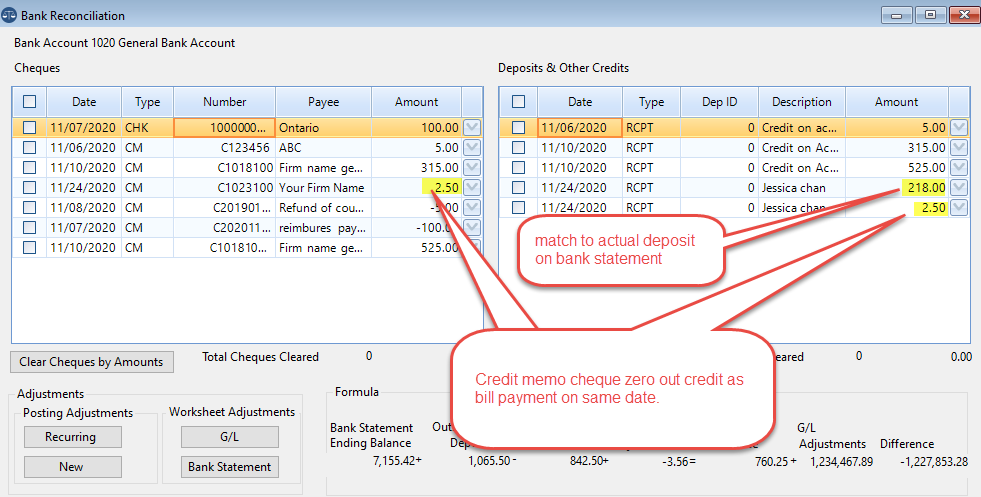Check the ABC C123456 cheque row

click(29, 148)
